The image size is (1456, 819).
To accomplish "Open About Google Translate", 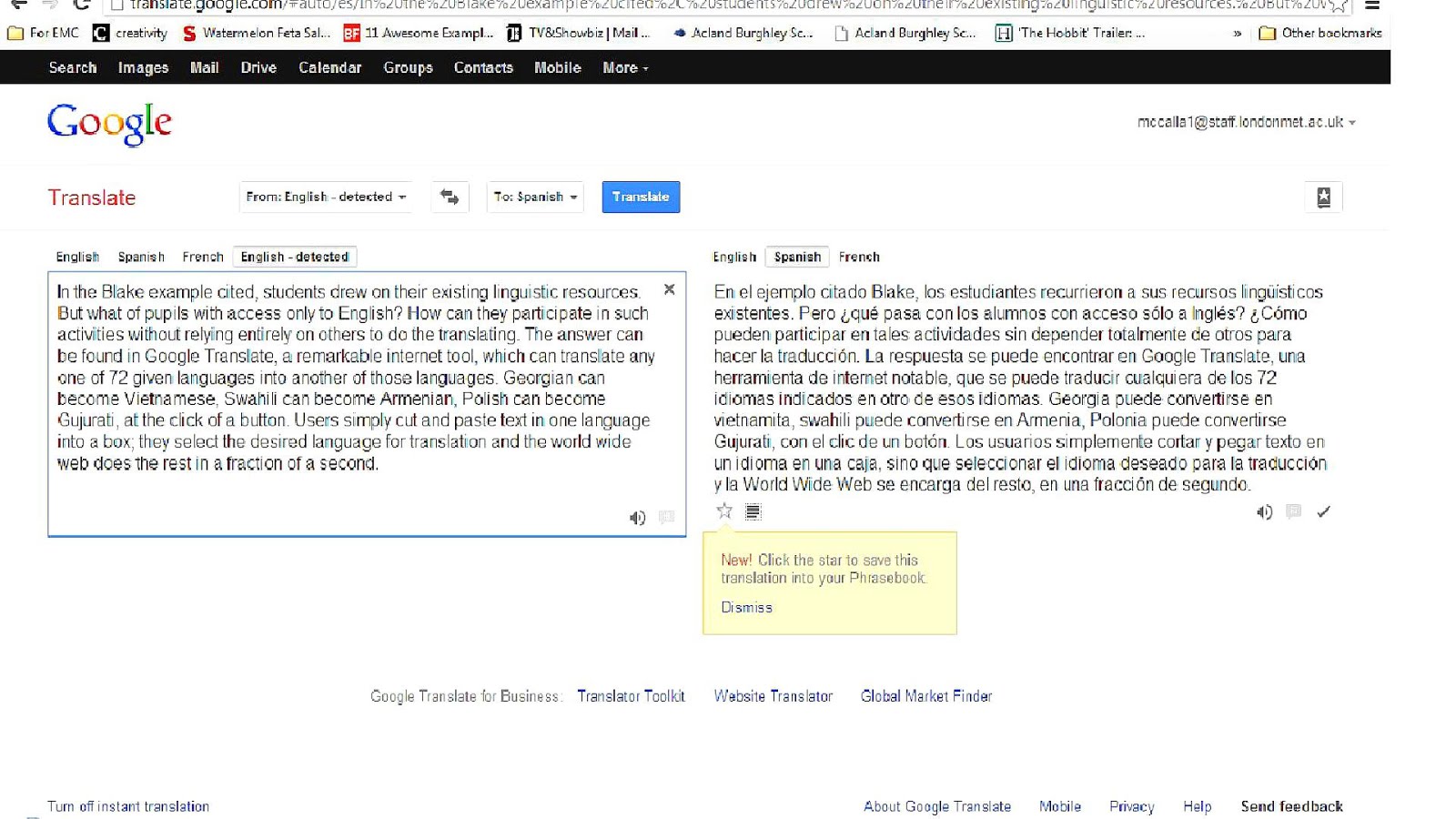I will pos(937,806).
